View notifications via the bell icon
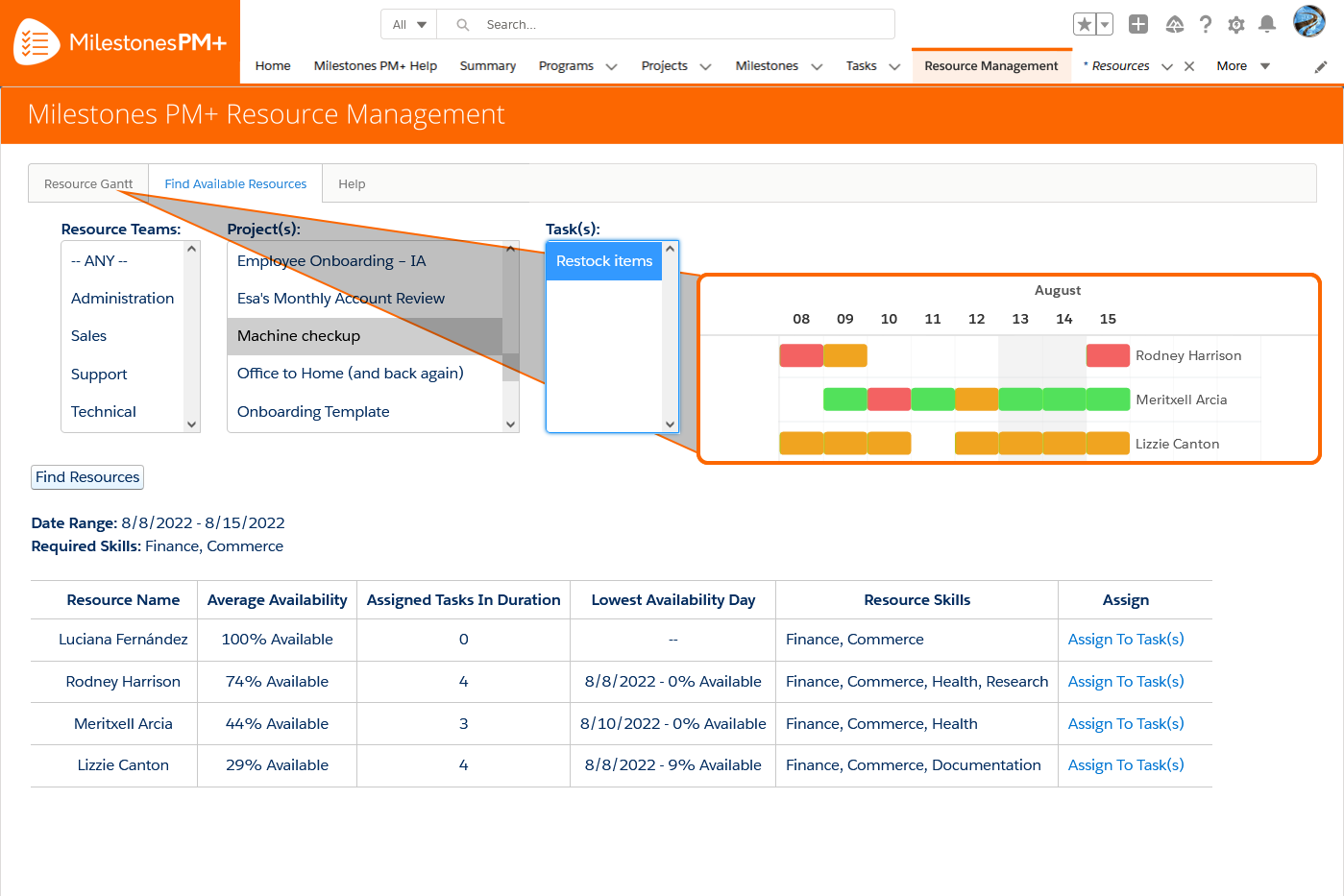The image size is (1344, 896). click(1267, 24)
